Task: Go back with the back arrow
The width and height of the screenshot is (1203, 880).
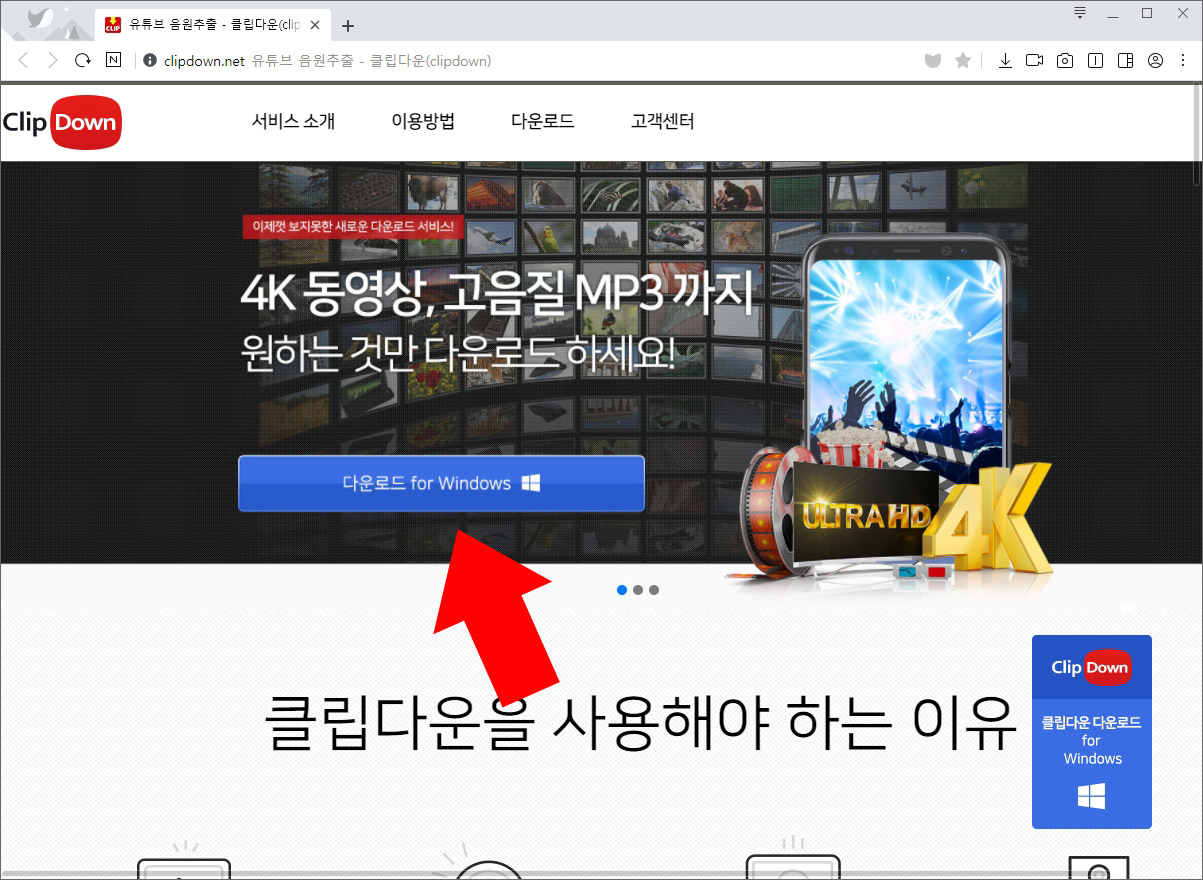Action: pyautogui.click(x=22, y=60)
